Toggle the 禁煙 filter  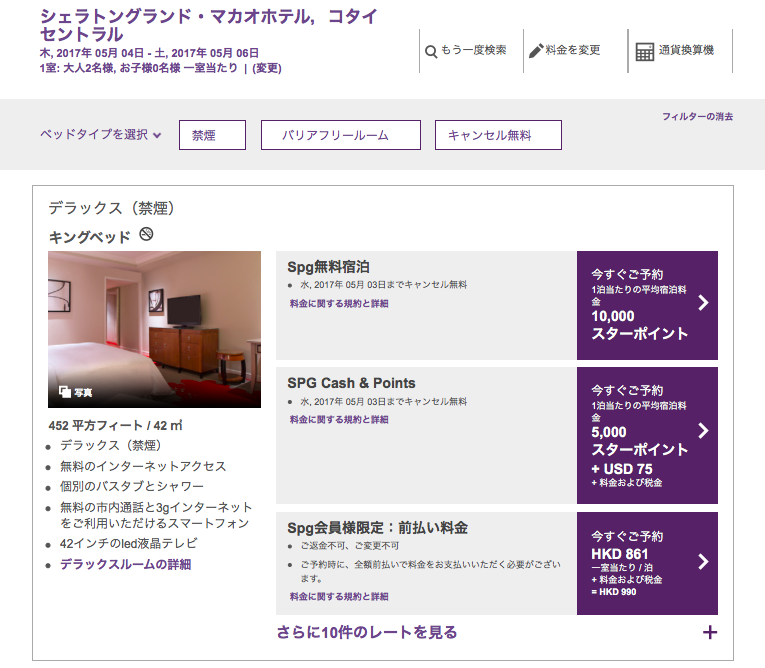click(x=212, y=135)
